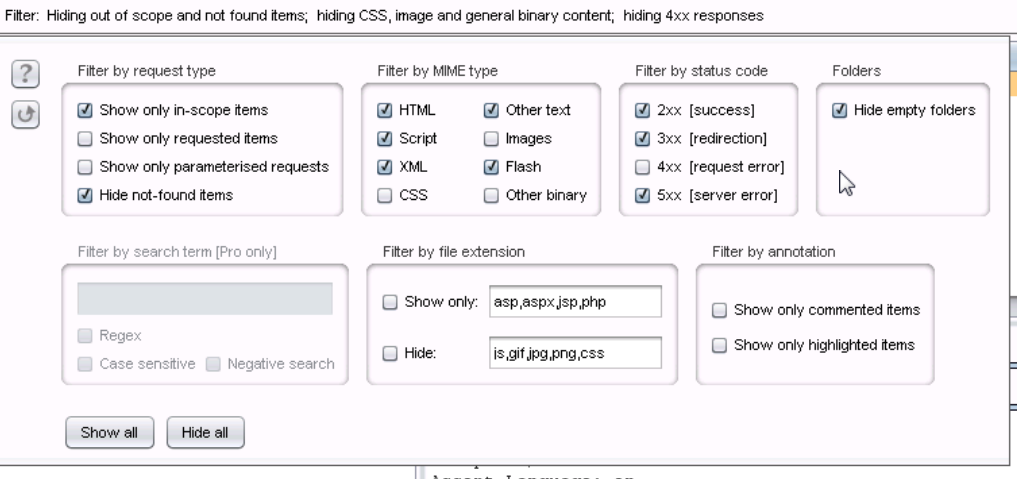Click the Show all button
This screenshot has width=1017, height=479.
click(109, 433)
